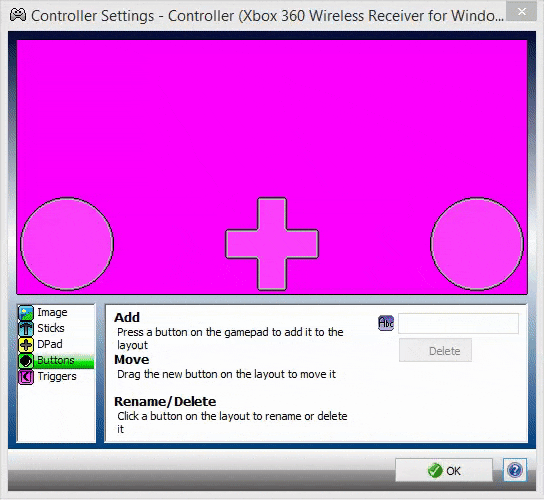Select the pink Triggers icon in the list
544x500 pixels.
(26, 377)
